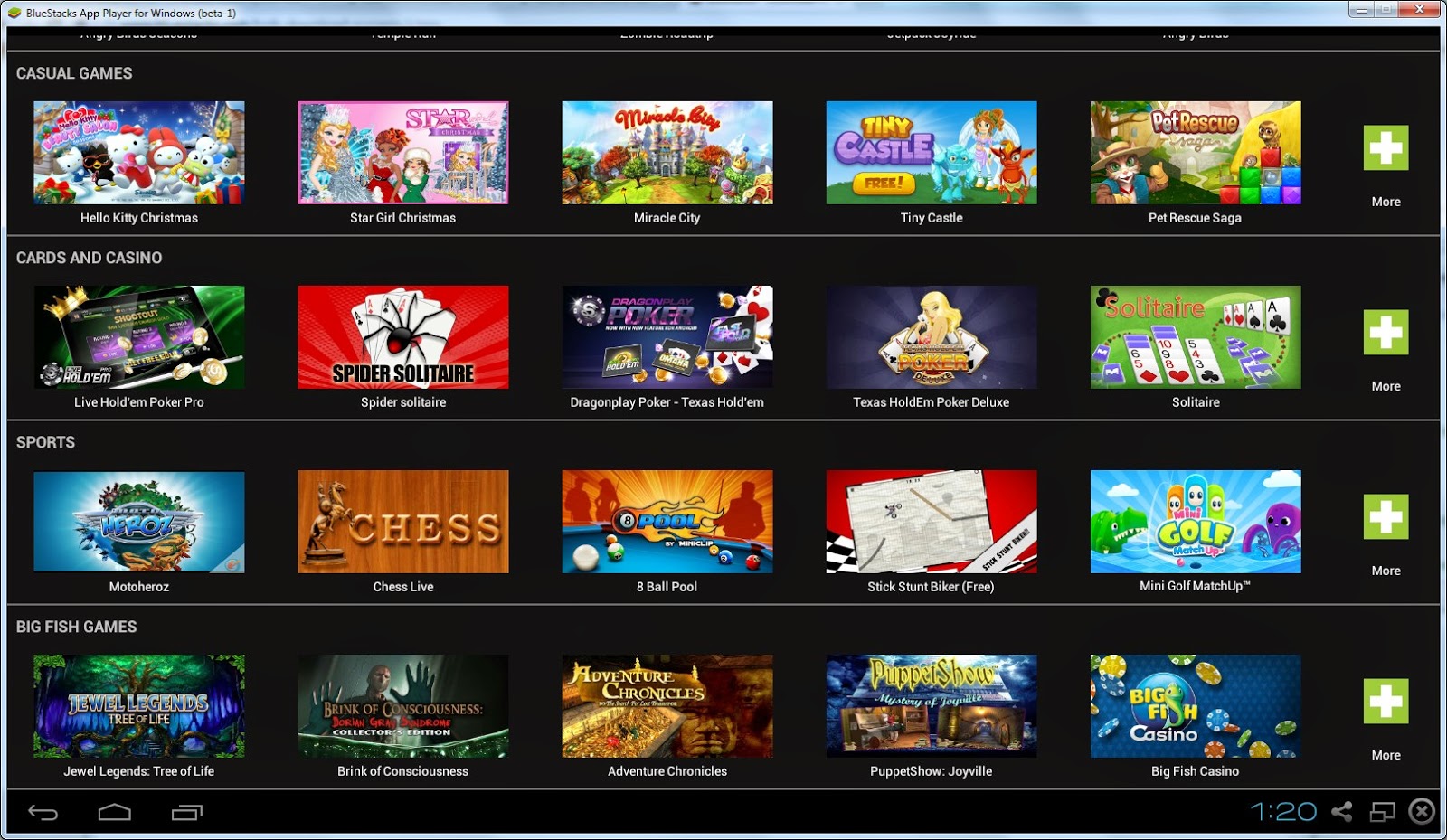
Task: Click the clock showing 1:20
Action: tap(1283, 812)
